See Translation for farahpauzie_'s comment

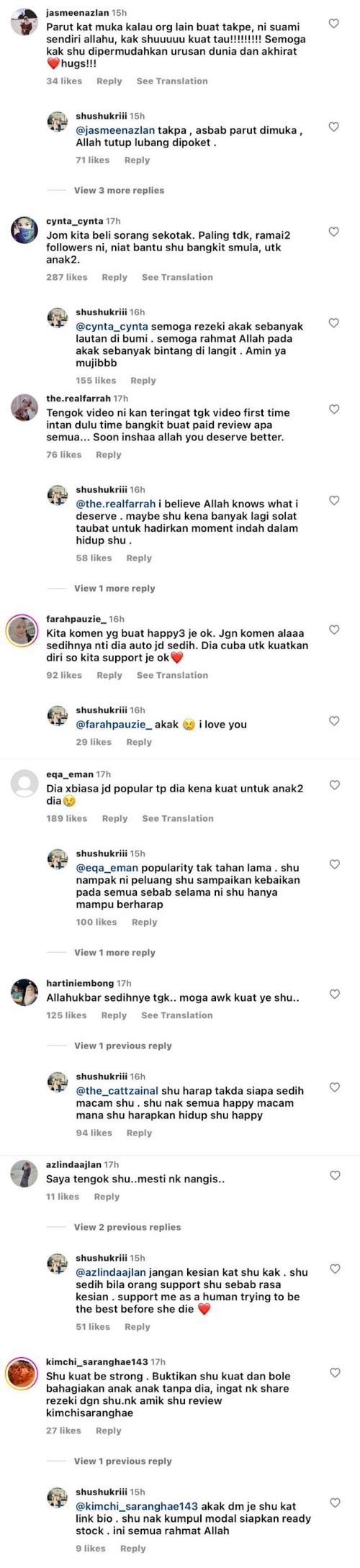point(172,675)
